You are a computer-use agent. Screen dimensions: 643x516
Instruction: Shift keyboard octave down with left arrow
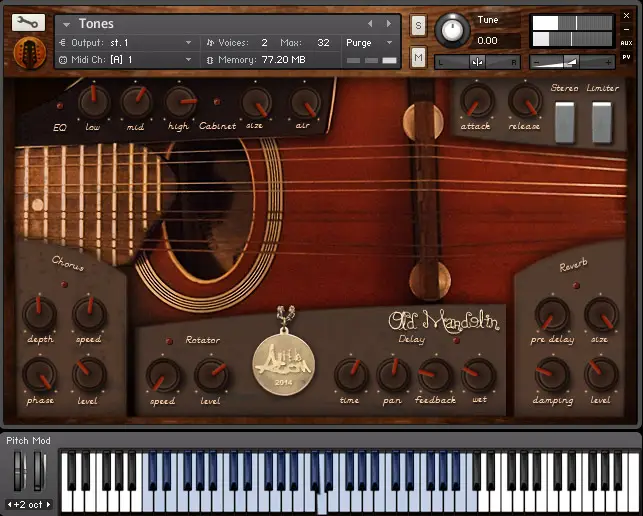click(9, 505)
